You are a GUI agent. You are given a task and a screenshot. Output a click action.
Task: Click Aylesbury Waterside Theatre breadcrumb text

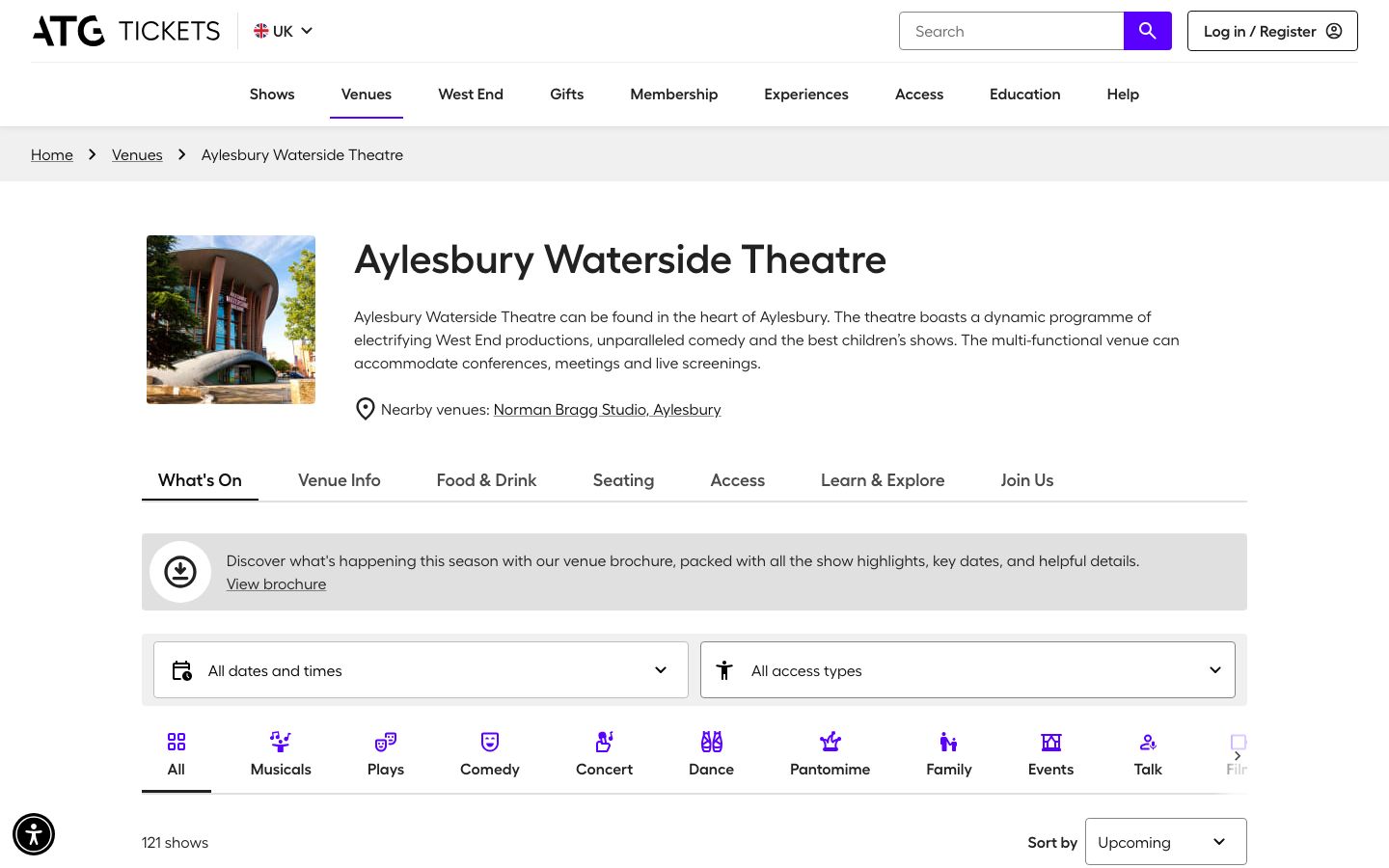point(302,154)
